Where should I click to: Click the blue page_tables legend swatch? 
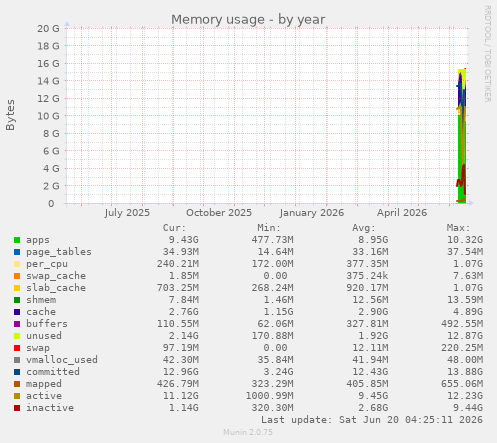click(x=17, y=252)
